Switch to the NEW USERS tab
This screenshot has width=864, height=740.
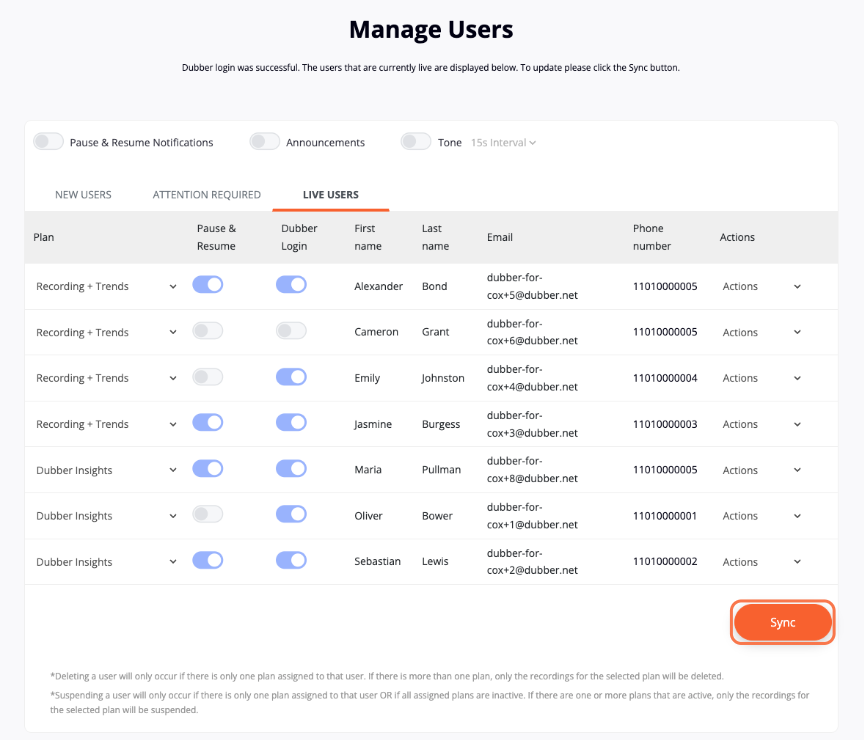click(83, 195)
